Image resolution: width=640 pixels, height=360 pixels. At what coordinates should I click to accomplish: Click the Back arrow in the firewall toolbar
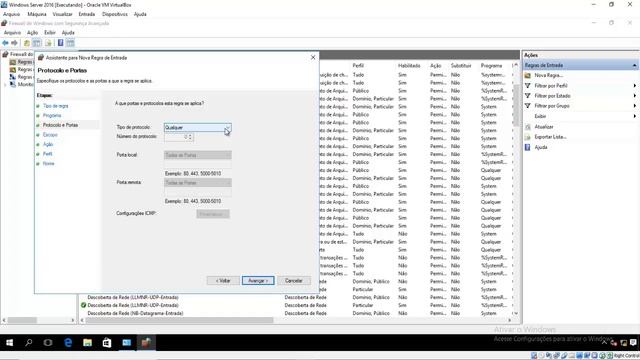coord(5,43)
